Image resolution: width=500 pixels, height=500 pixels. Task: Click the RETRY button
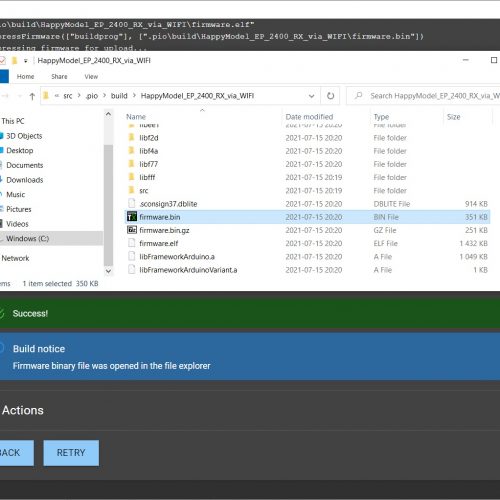pos(71,453)
